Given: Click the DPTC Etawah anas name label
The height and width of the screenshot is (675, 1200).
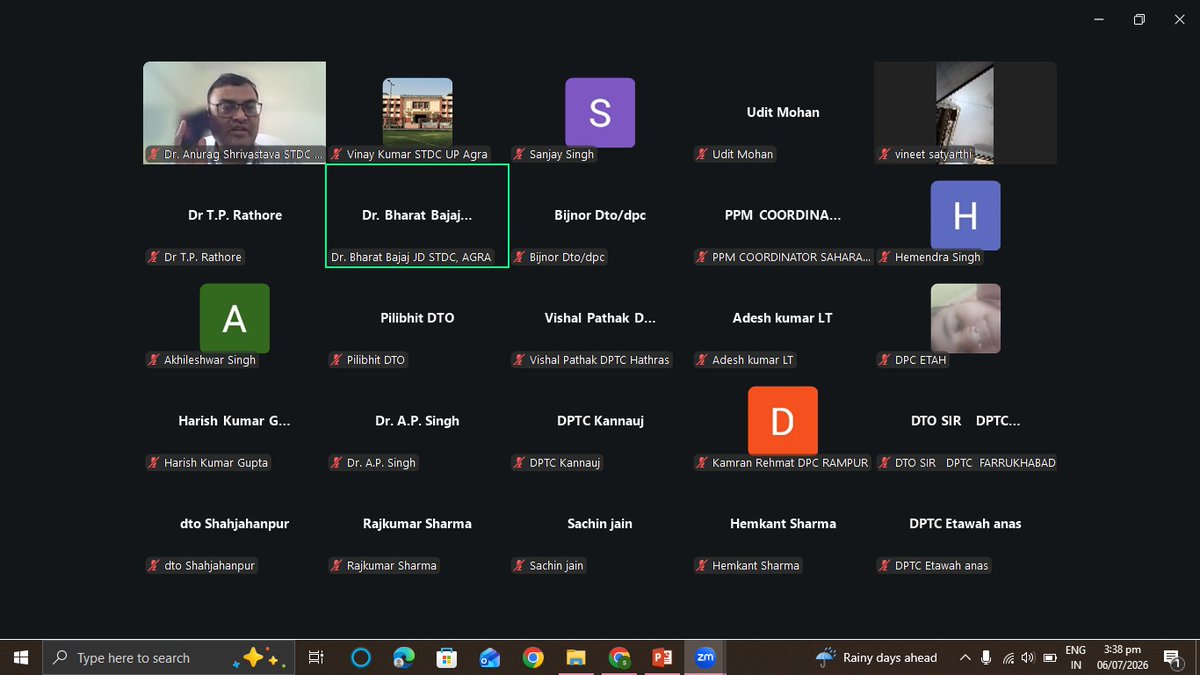Looking at the screenshot, I should (x=941, y=566).
